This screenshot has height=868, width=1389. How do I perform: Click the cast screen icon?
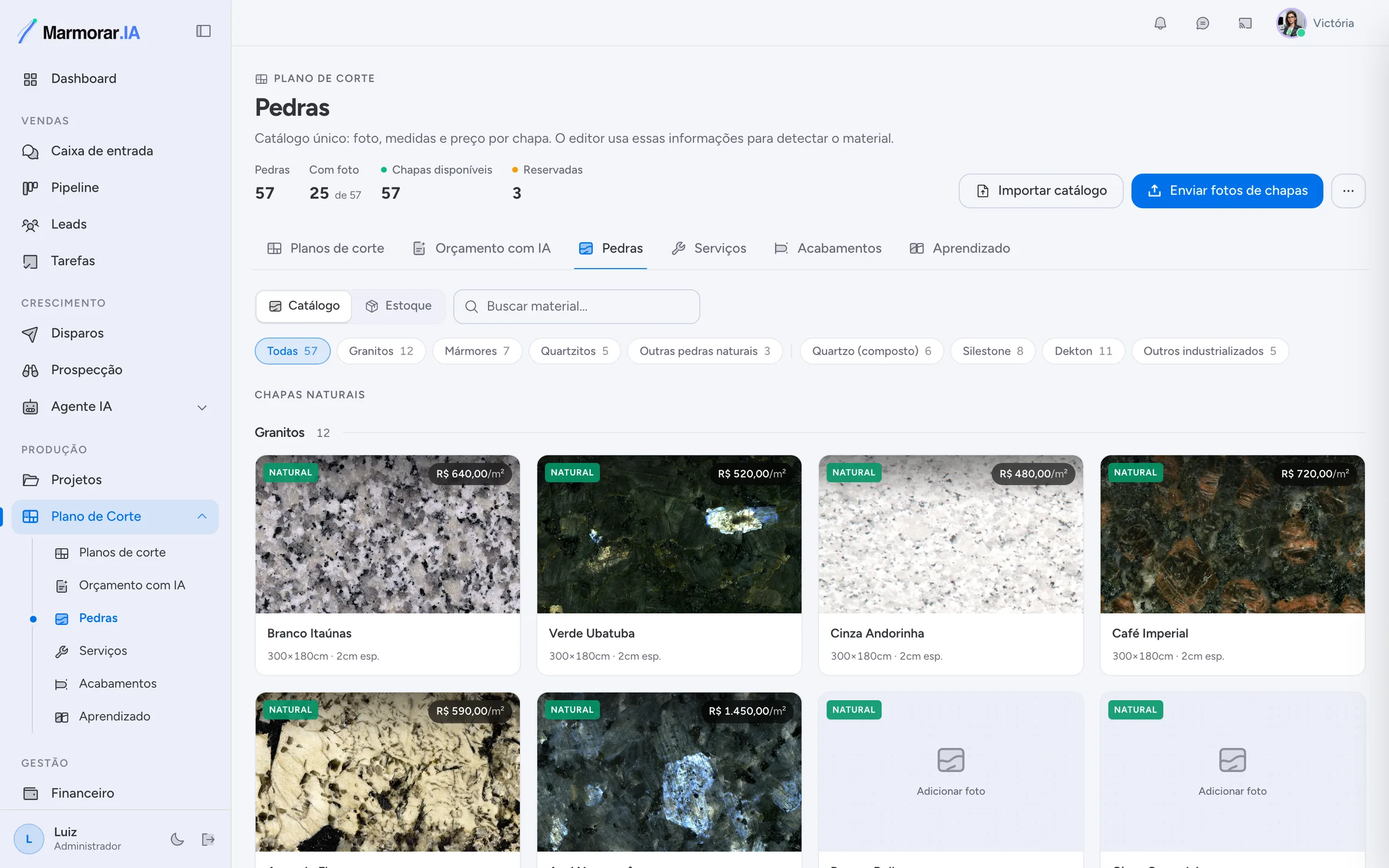pos(1245,23)
